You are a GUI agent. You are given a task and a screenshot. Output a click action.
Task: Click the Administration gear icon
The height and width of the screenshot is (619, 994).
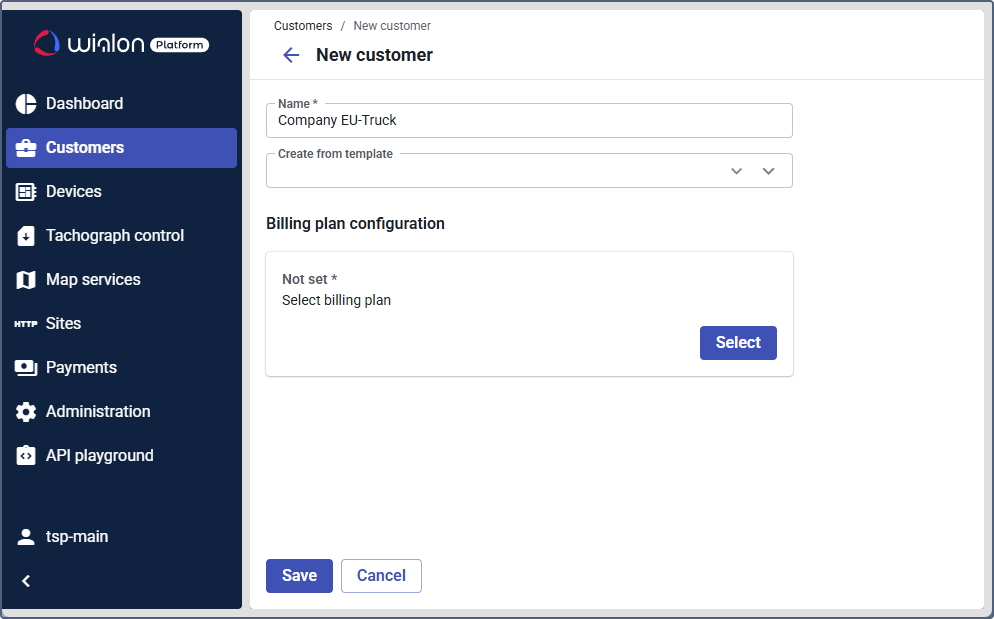26,412
